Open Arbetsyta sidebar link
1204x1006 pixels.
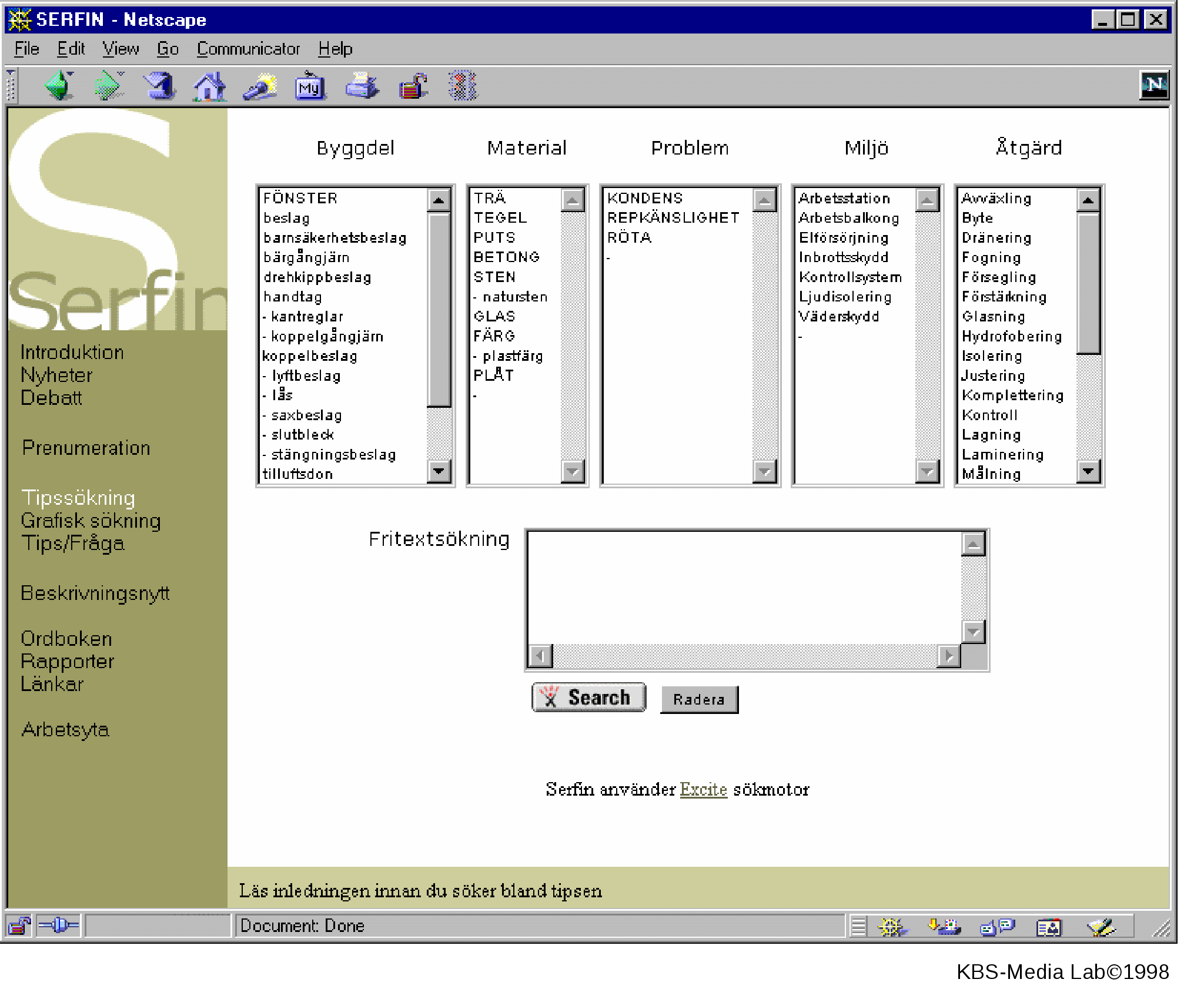tap(65, 730)
